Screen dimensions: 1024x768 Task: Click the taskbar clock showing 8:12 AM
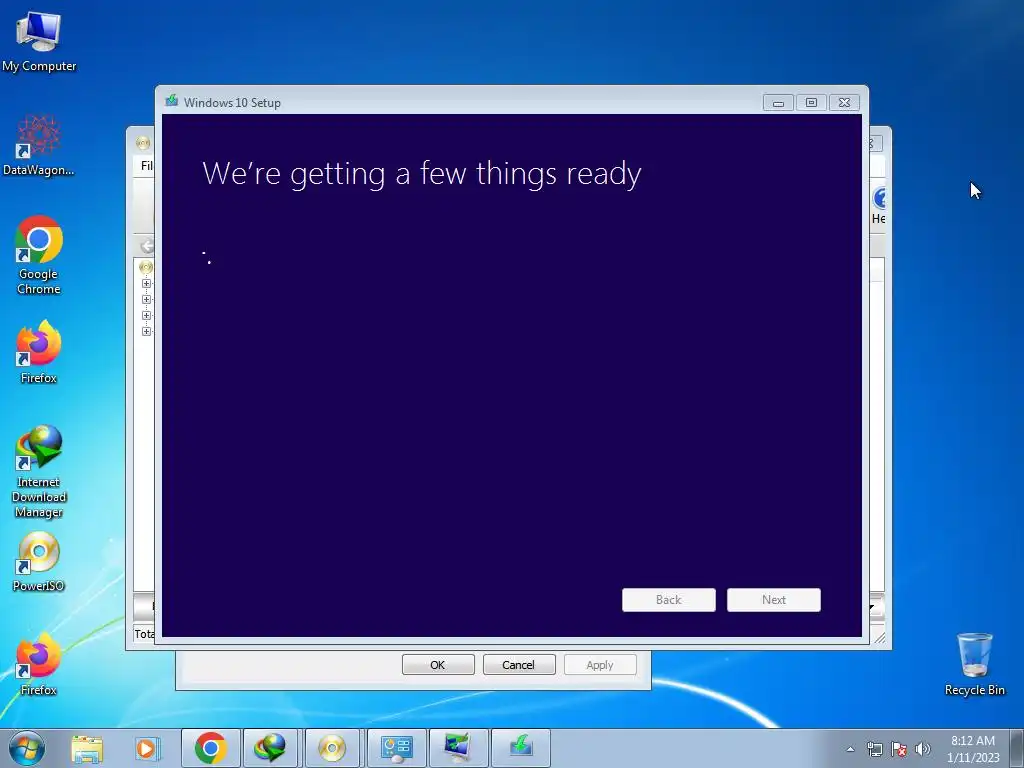[x=973, y=749]
